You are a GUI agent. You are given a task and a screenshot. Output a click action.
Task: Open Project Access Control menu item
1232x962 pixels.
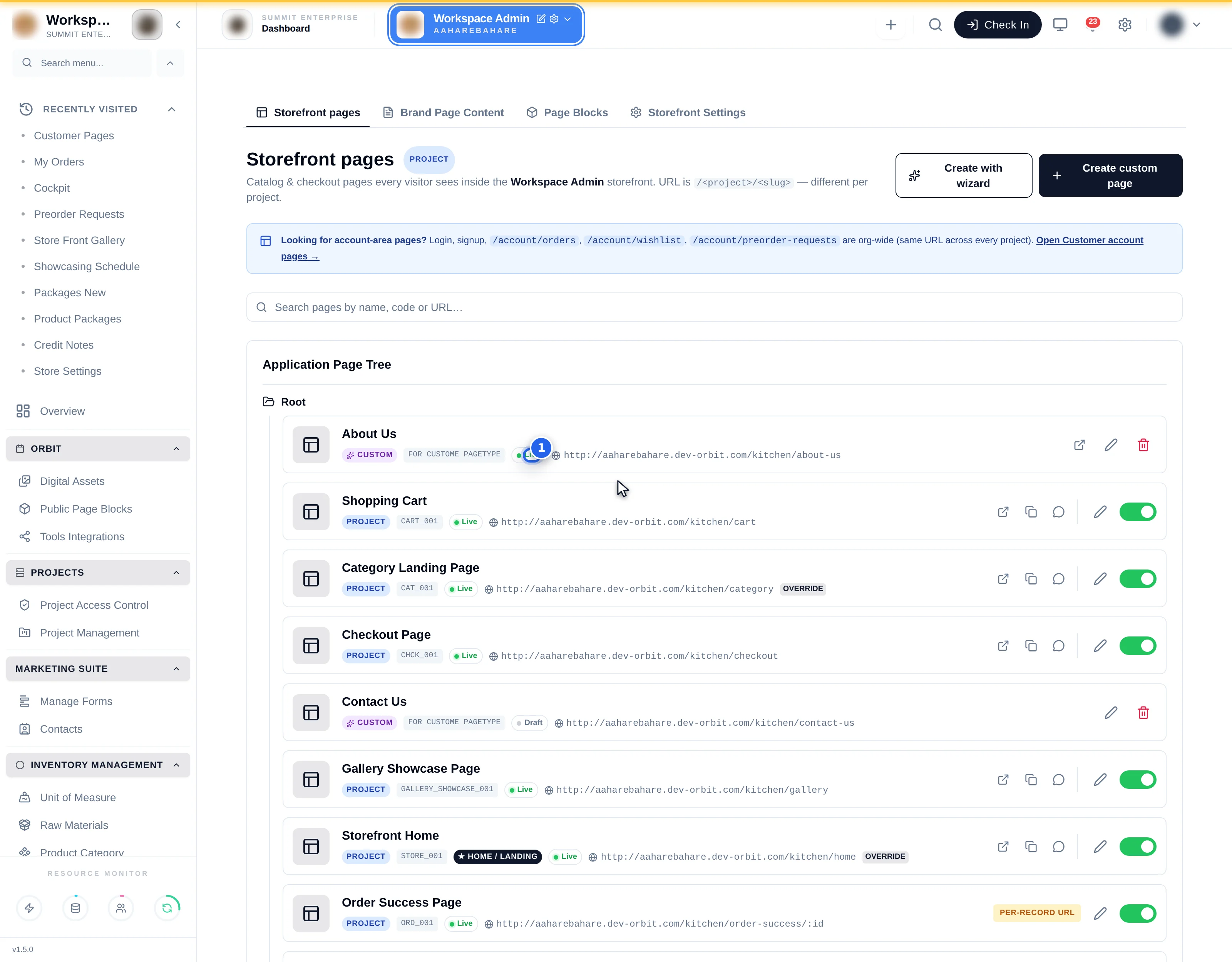pos(94,606)
